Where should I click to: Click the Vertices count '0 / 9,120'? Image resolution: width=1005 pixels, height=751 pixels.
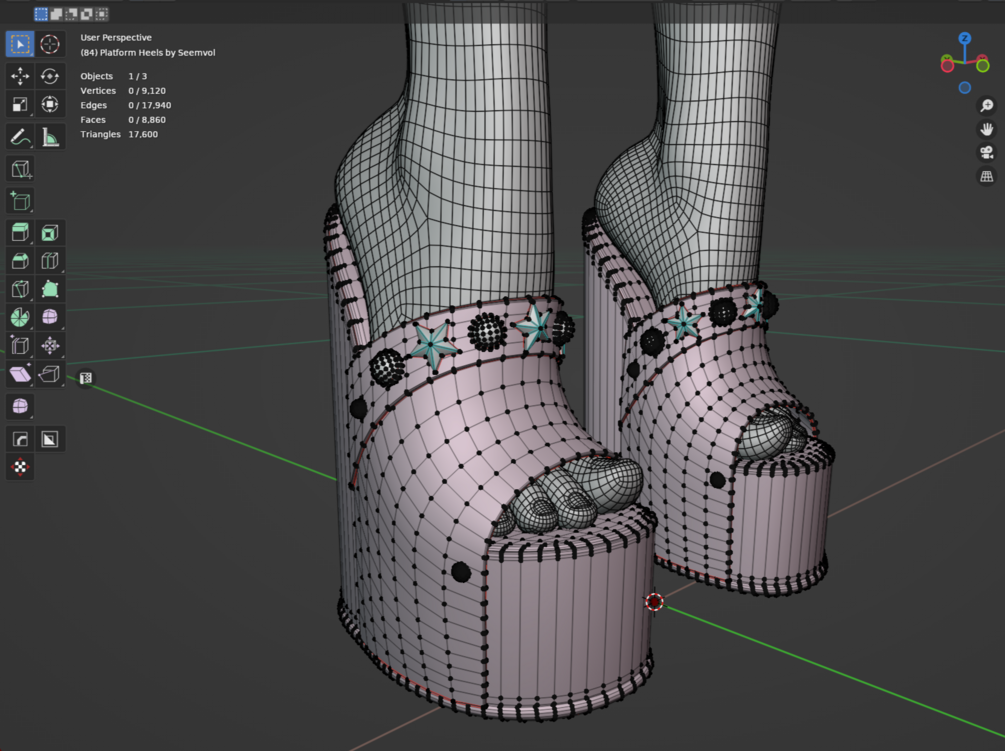click(x=147, y=91)
